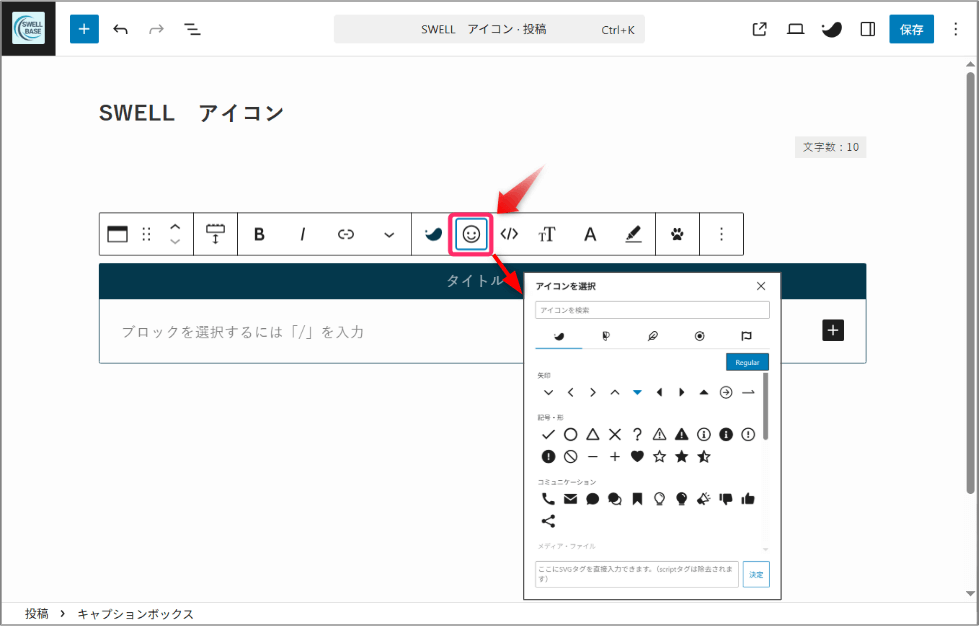The height and width of the screenshot is (626, 979).
Task: Switch to the flag icon set tab
Action: [746, 336]
